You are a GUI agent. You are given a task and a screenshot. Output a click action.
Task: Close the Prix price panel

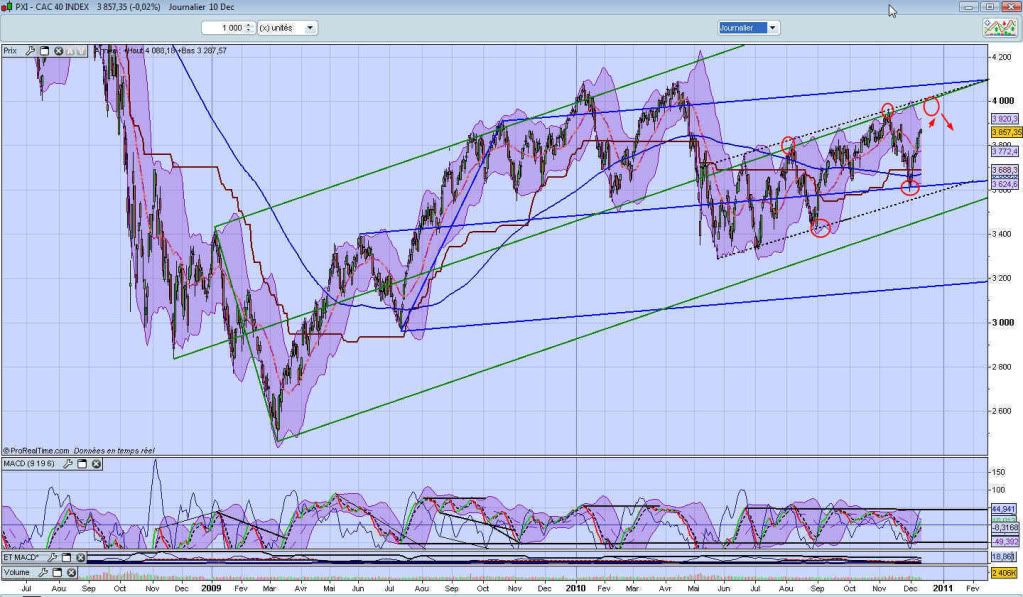(x=59, y=50)
